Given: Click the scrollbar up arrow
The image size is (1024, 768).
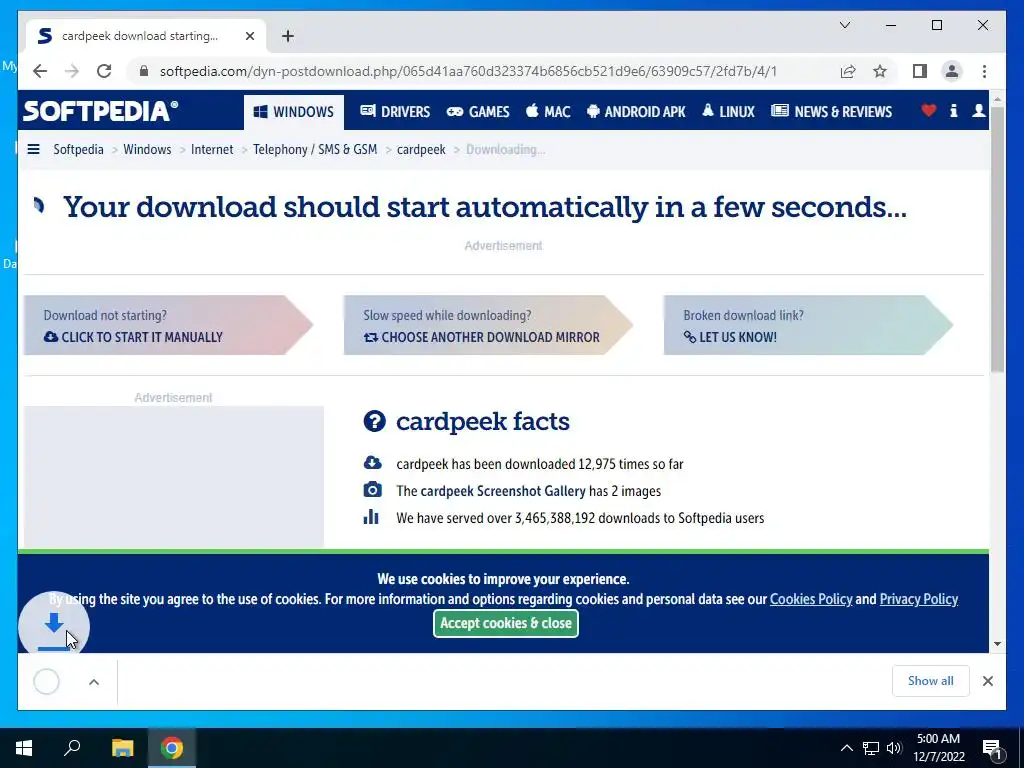Looking at the screenshot, I should (x=997, y=99).
